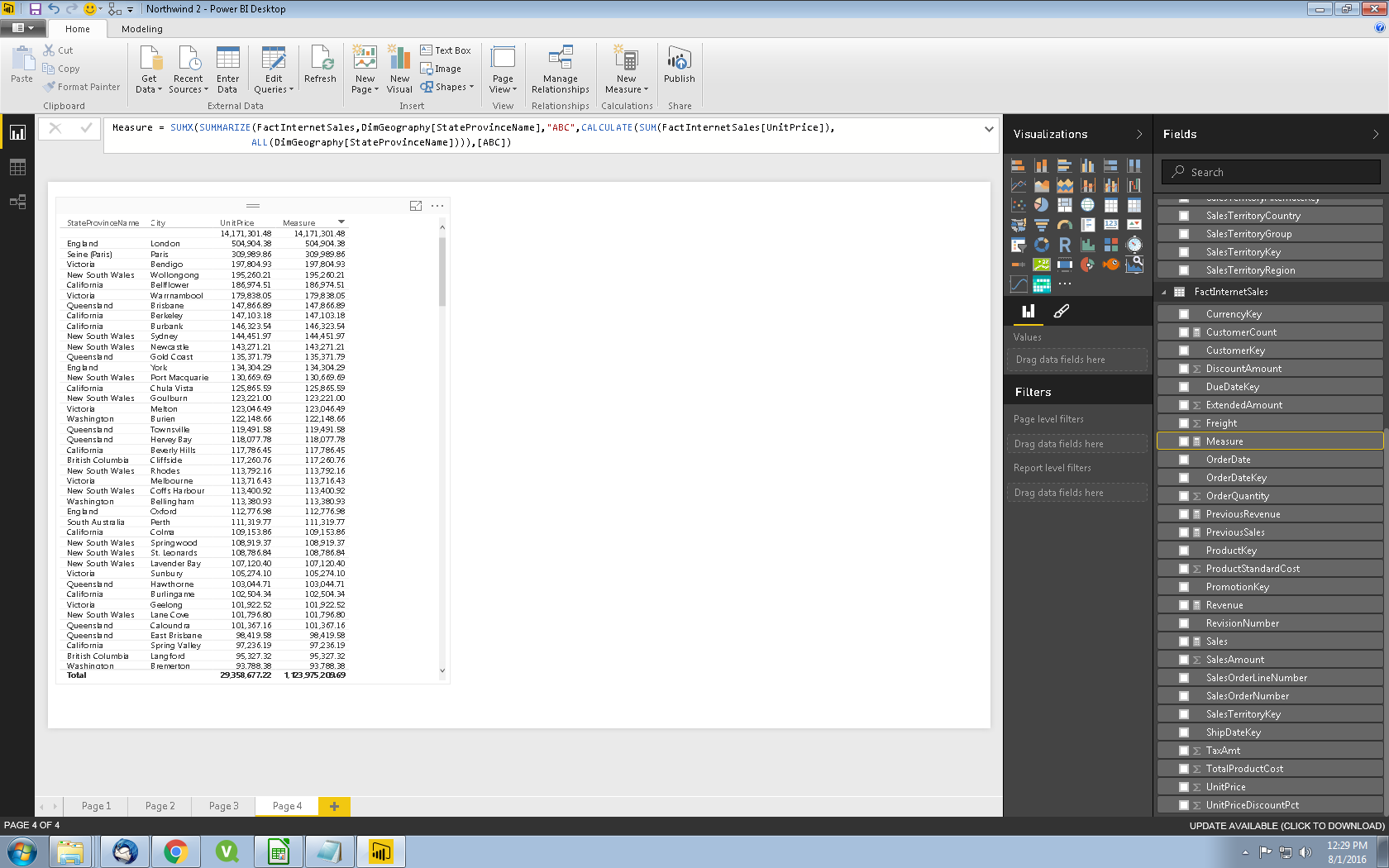Select the donut chart visual
The width and height of the screenshot is (1389, 868).
(x=1042, y=245)
